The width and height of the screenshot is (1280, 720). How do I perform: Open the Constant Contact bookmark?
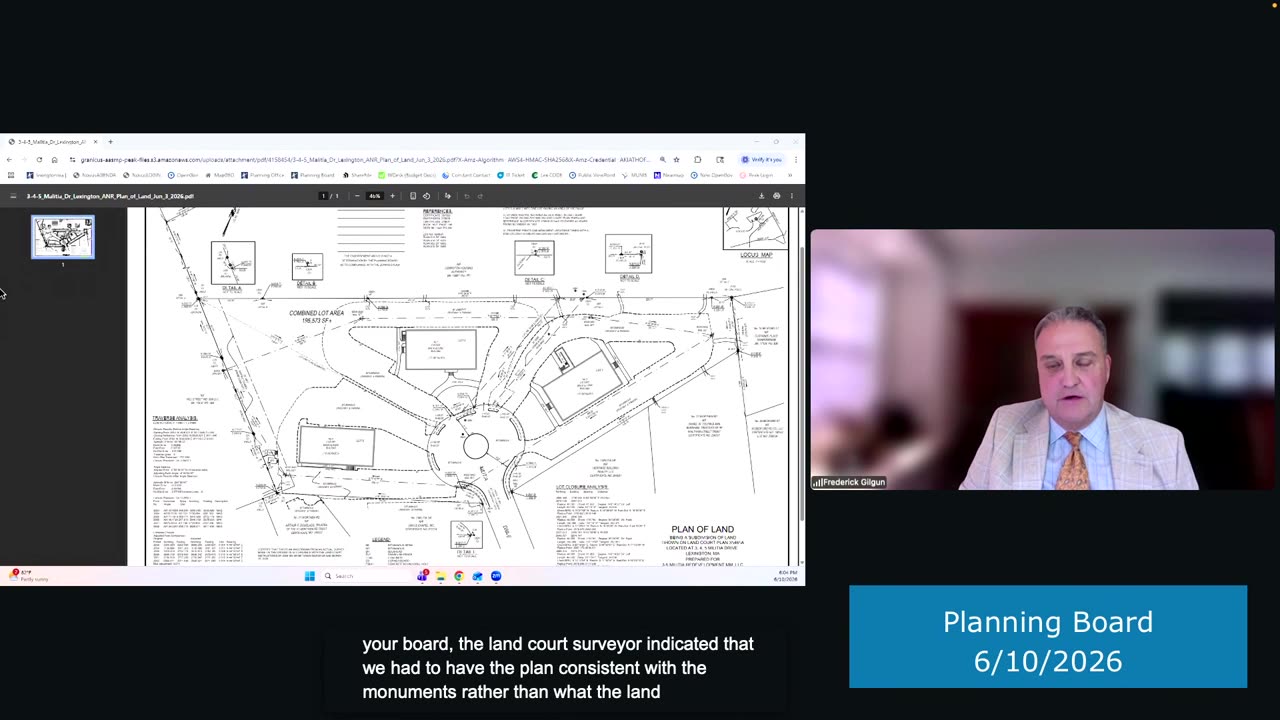pyautogui.click(x=467, y=175)
